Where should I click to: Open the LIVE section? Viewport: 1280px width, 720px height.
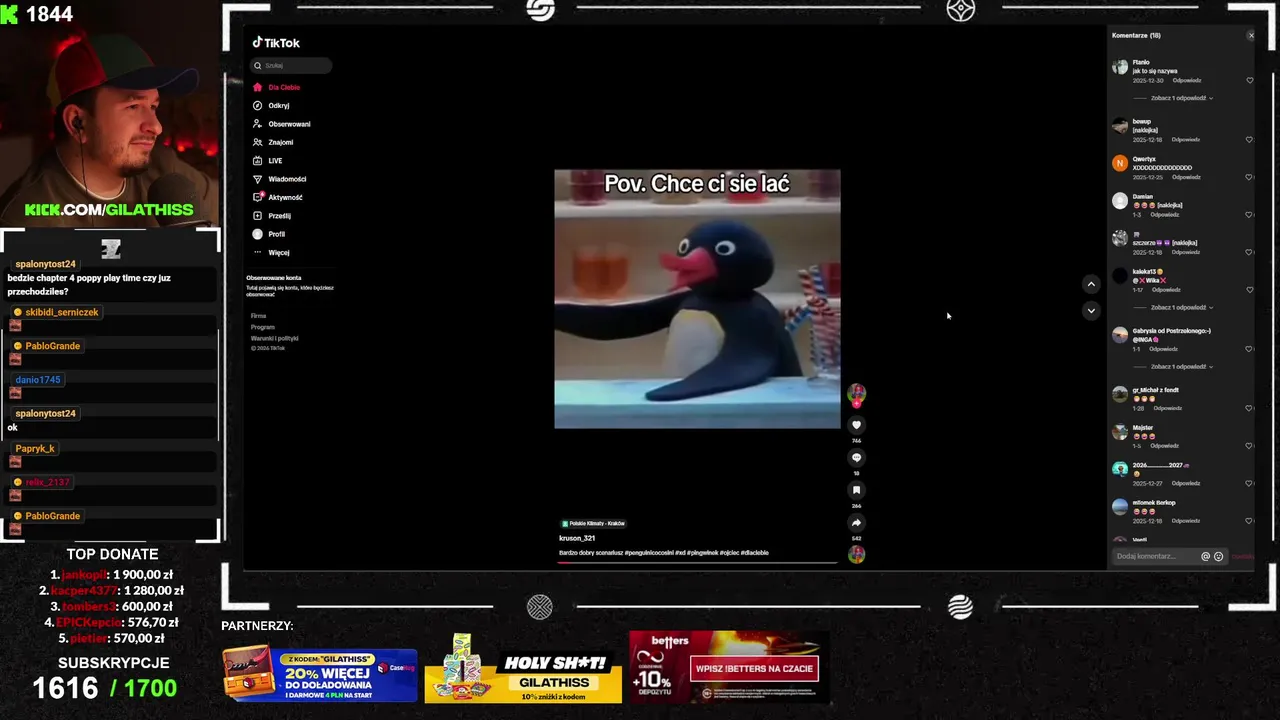coord(267,160)
